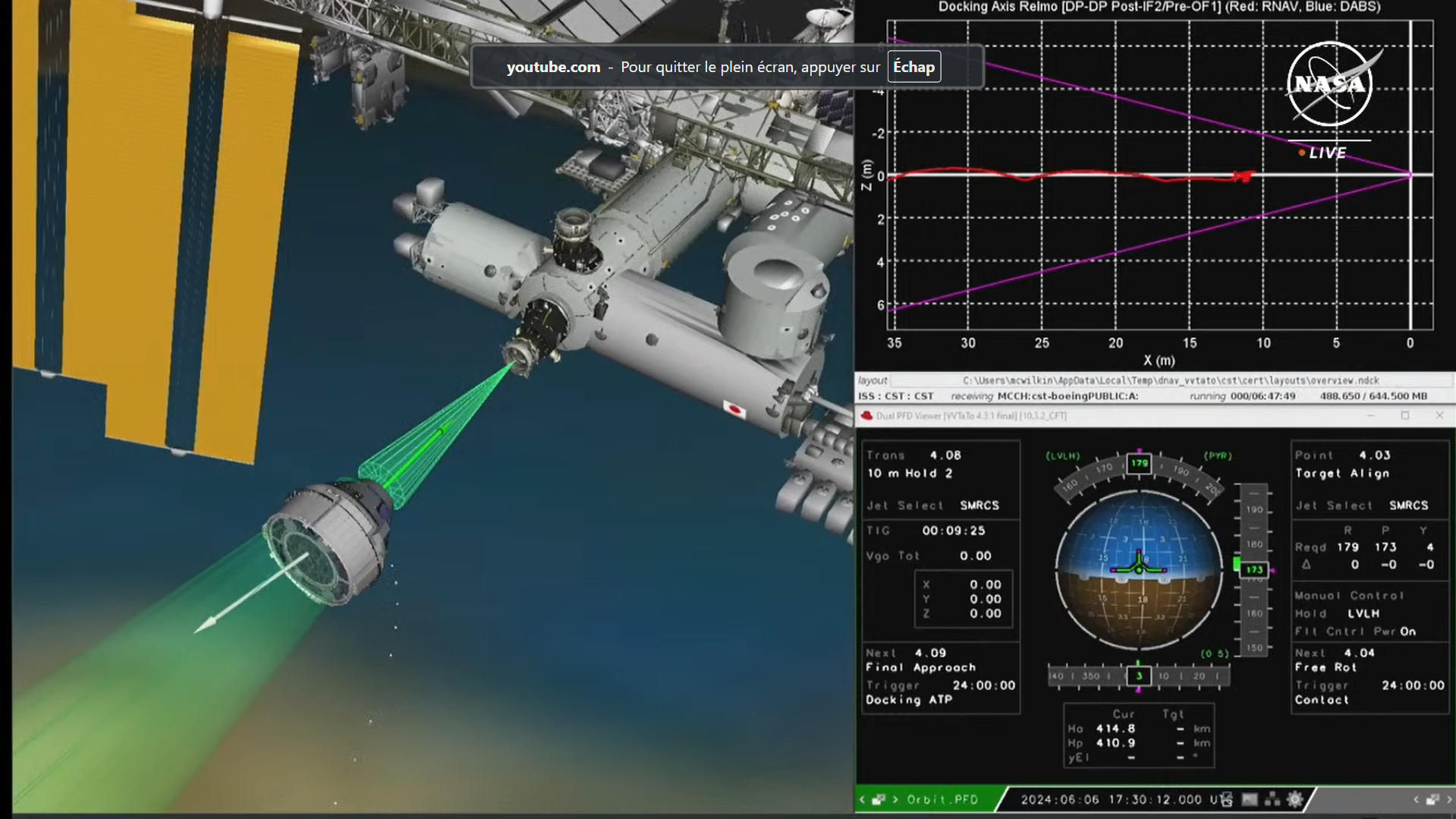Click the X (m) axis label
1456x819 pixels.
coord(1159,361)
